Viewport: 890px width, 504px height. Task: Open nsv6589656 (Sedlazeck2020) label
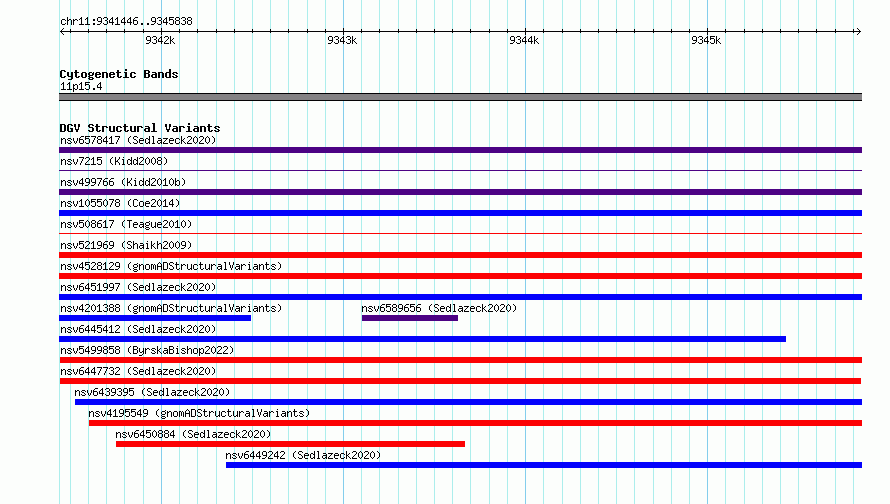tap(439, 308)
